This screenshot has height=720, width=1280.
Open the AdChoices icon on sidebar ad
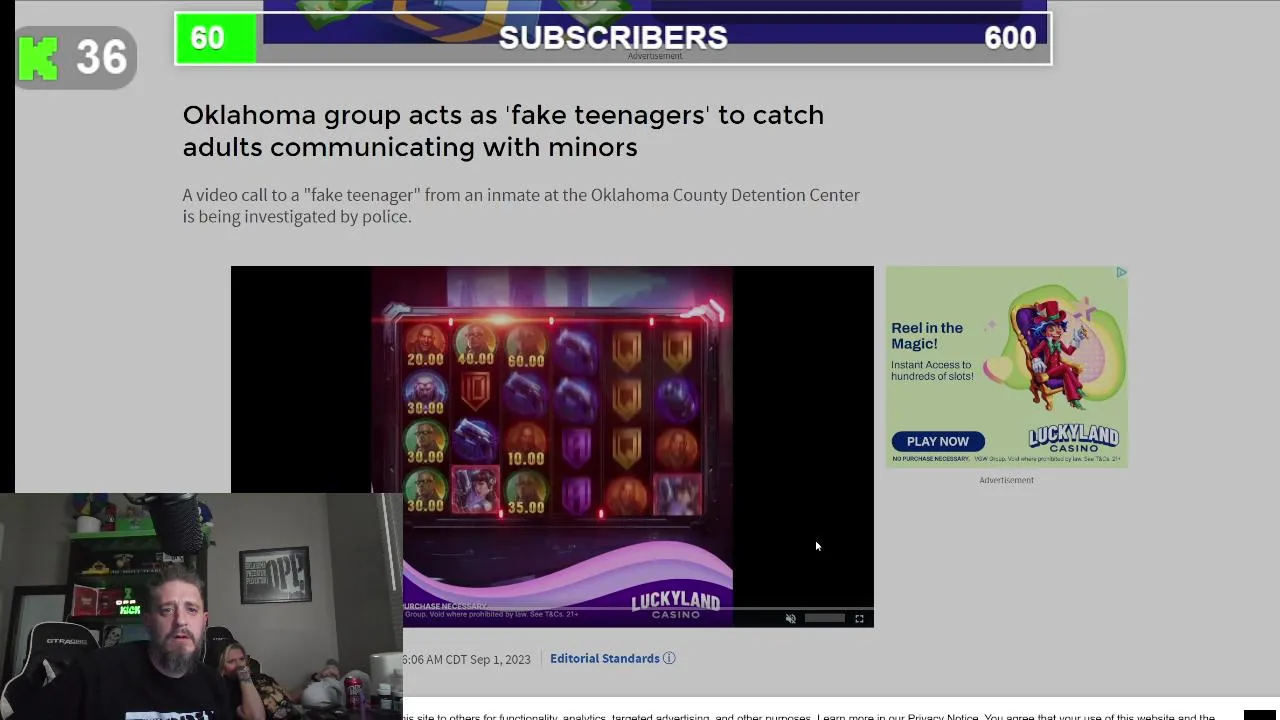pyautogui.click(x=1121, y=272)
